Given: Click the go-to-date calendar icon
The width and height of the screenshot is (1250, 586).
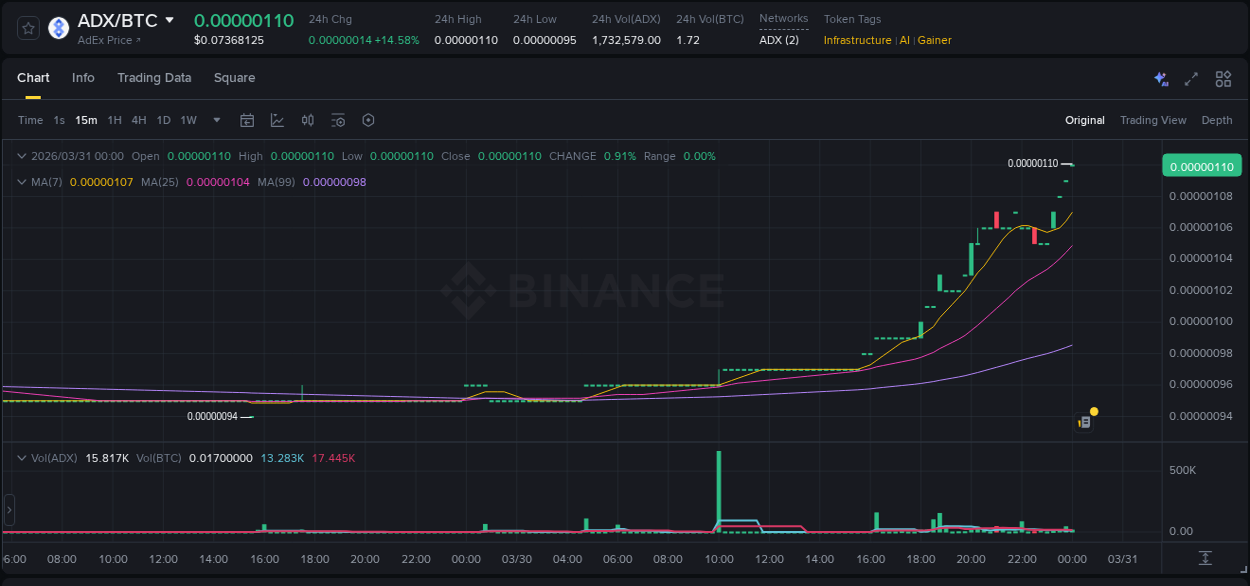Looking at the screenshot, I should click(247, 120).
